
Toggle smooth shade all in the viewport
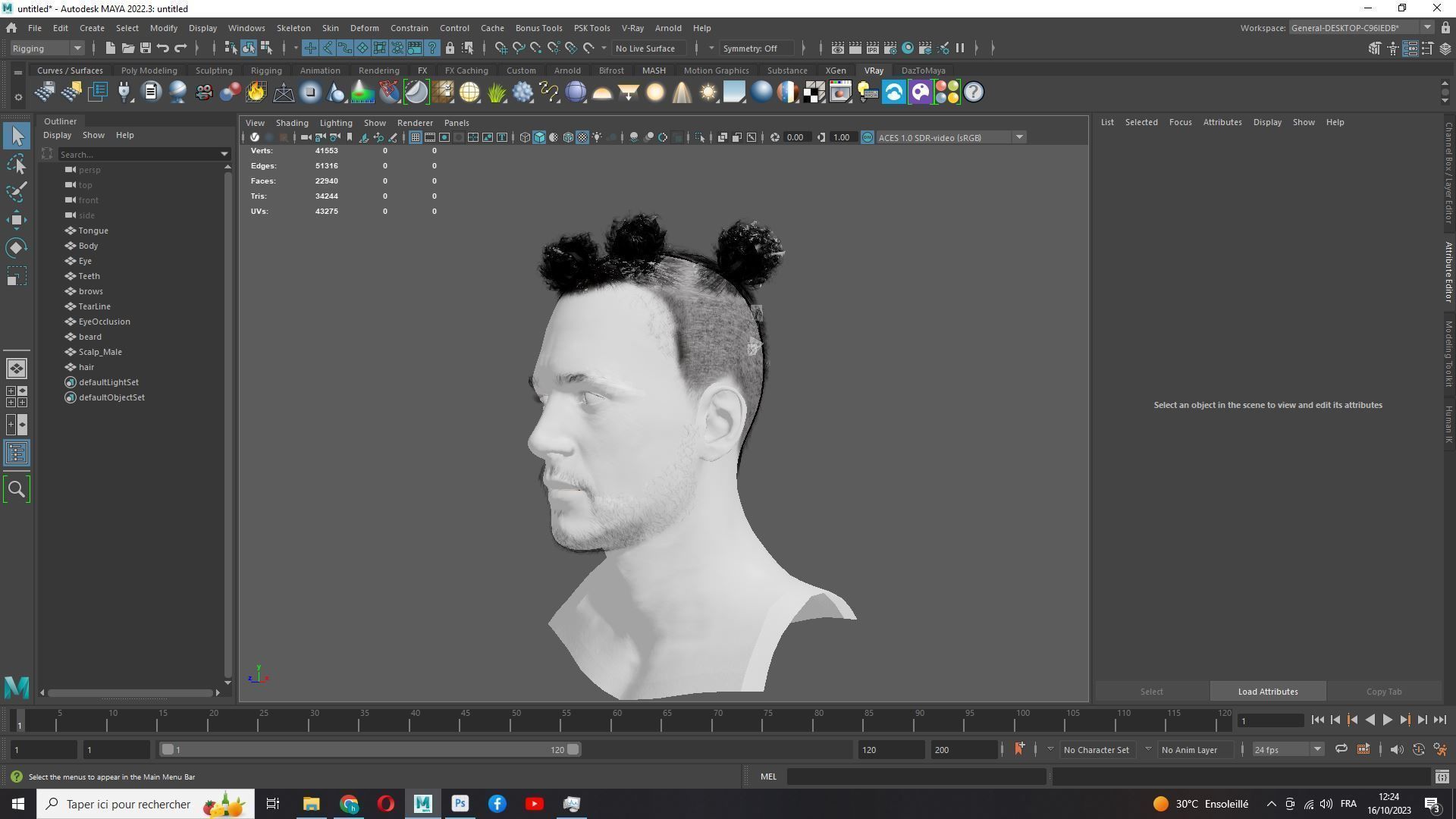pyautogui.click(x=539, y=137)
